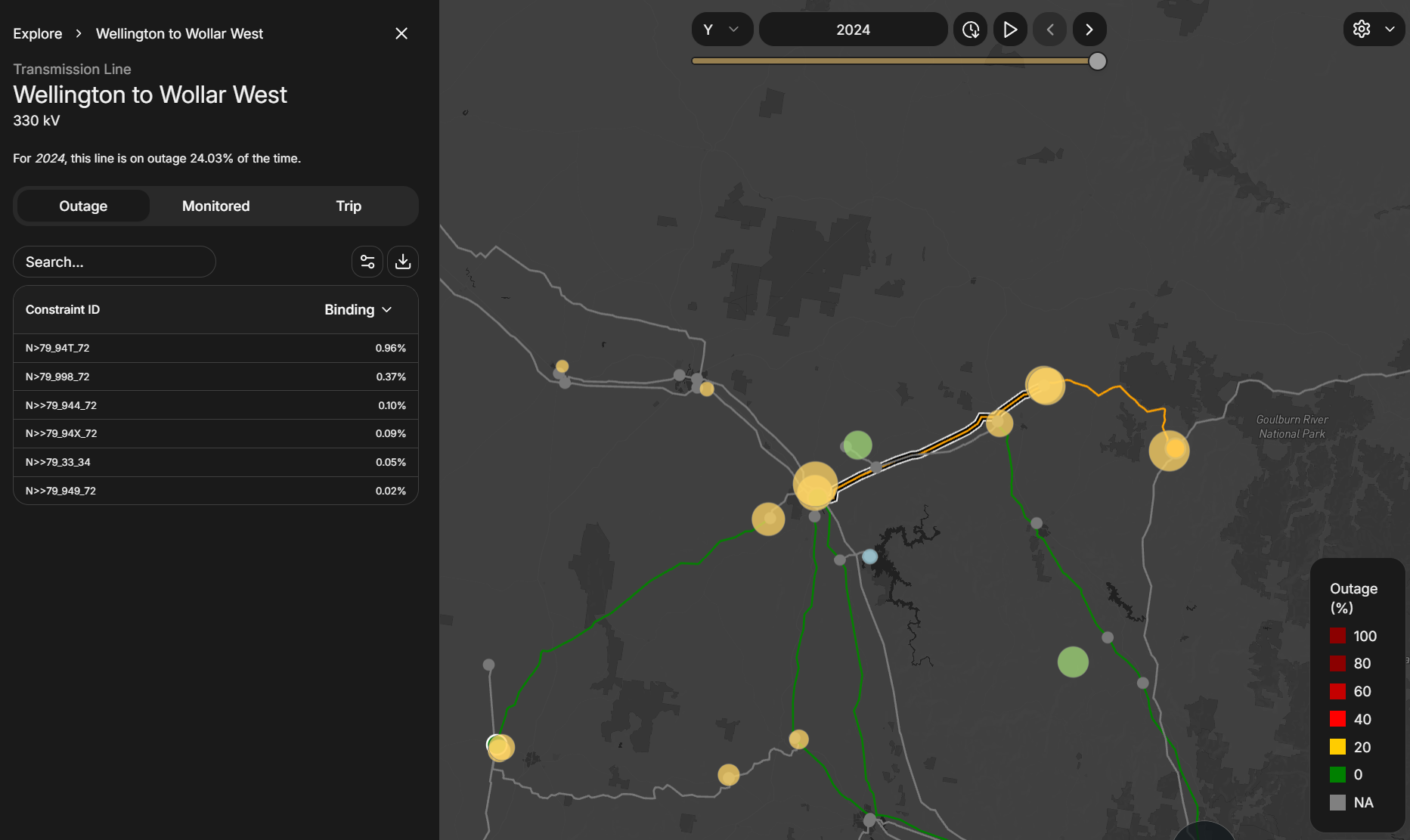The width and height of the screenshot is (1410, 840).
Task: Click the time history clock icon
Action: 970,29
